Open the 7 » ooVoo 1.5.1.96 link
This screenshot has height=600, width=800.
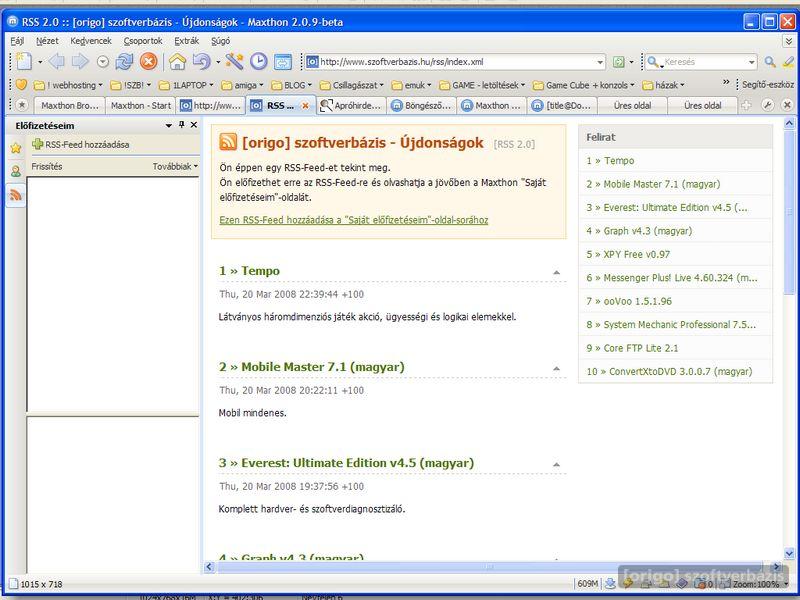tap(629, 301)
